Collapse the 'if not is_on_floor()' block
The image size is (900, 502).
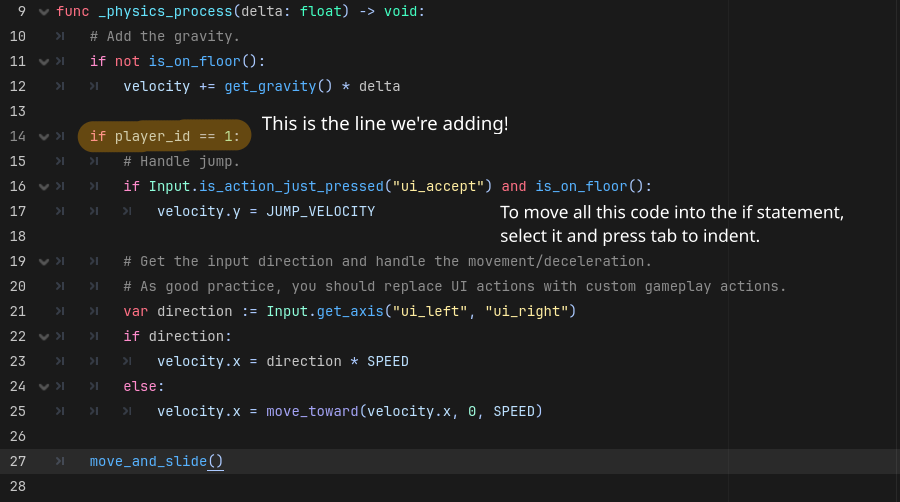tap(44, 61)
